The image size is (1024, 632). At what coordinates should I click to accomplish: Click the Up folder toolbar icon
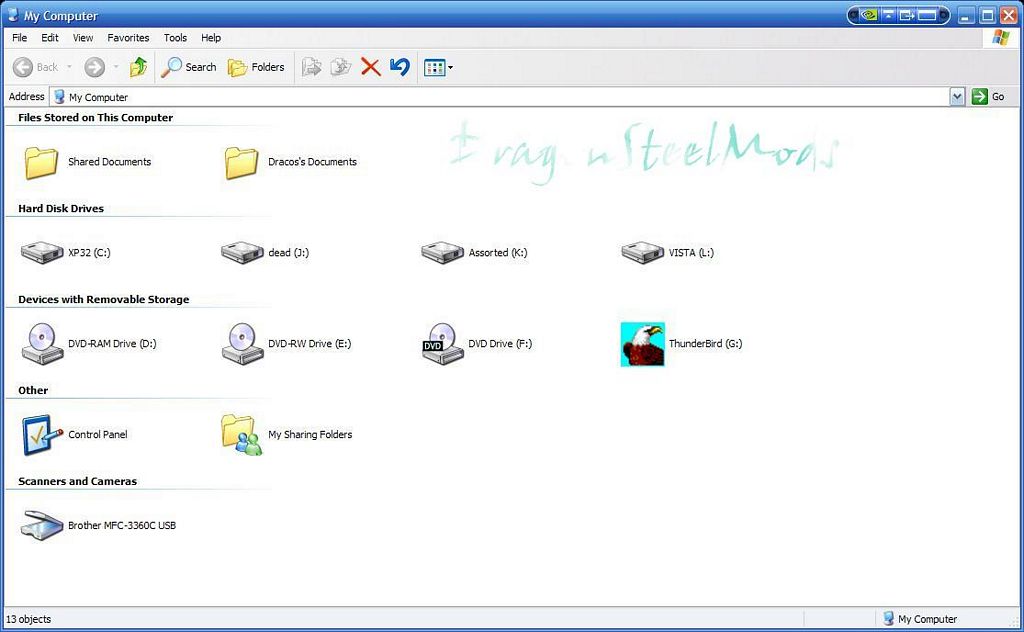(x=139, y=67)
